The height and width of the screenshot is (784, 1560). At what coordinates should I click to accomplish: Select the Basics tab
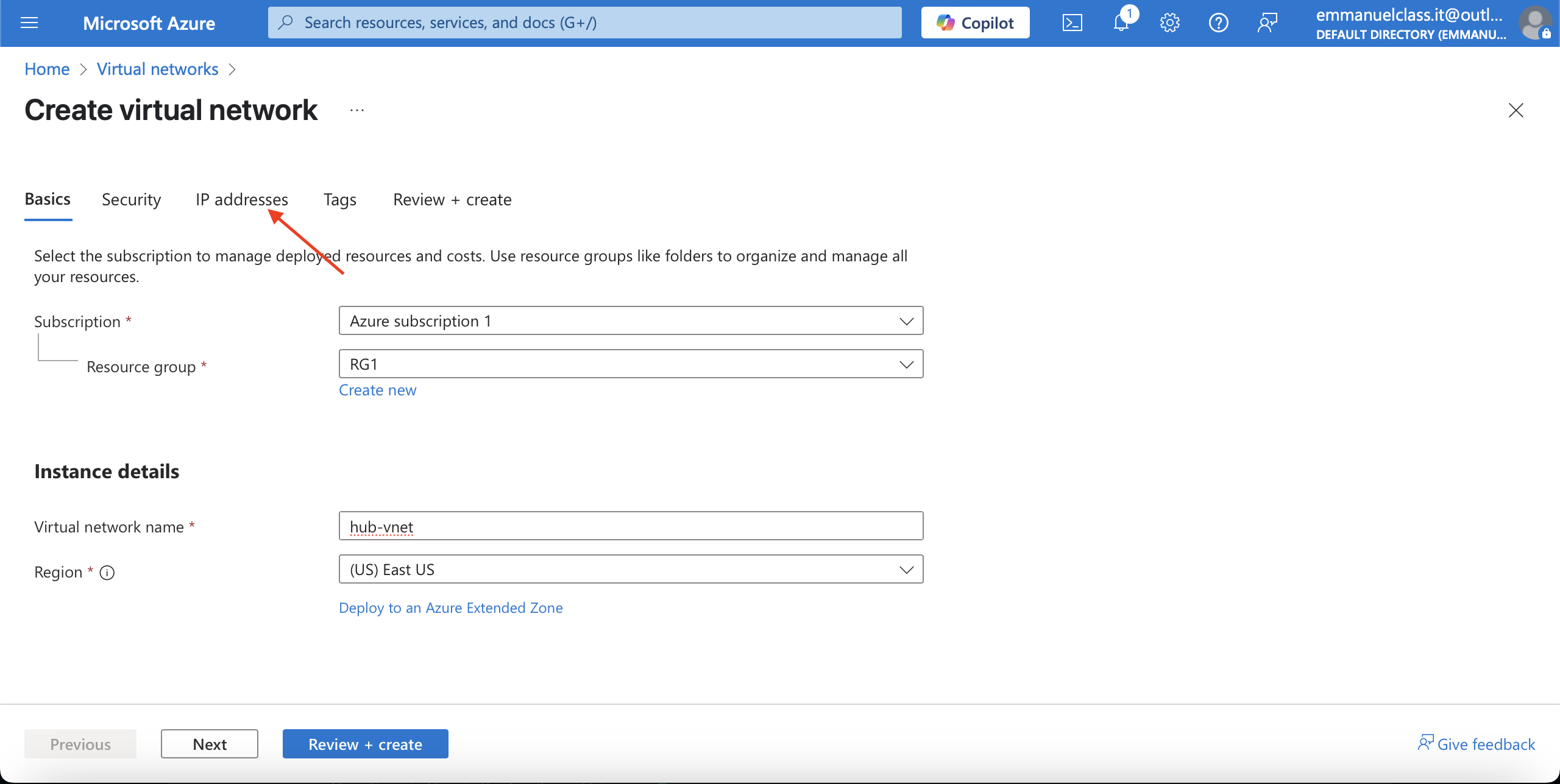[x=48, y=199]
